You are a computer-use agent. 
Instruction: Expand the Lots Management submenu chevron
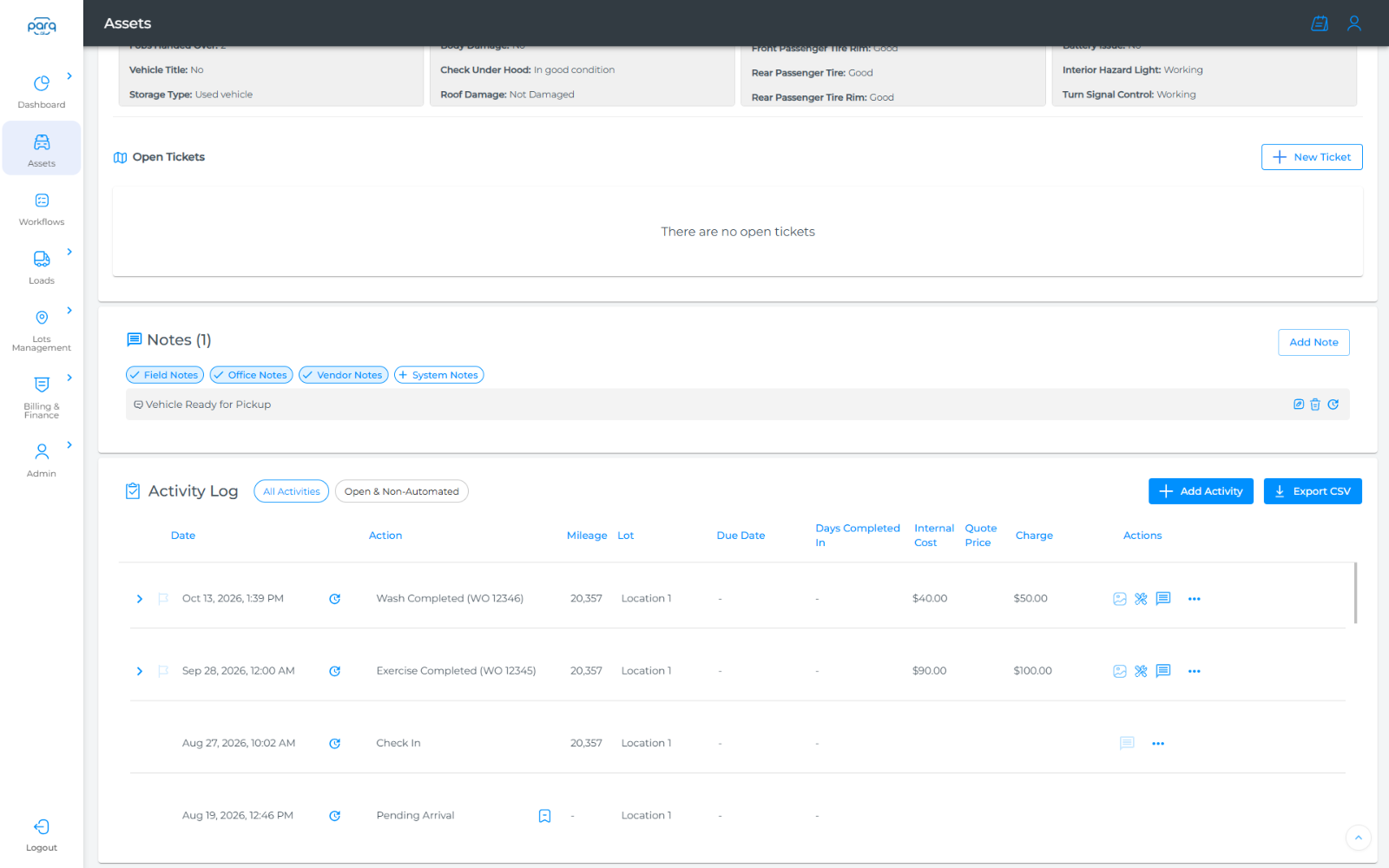click(x=69, y=311)
